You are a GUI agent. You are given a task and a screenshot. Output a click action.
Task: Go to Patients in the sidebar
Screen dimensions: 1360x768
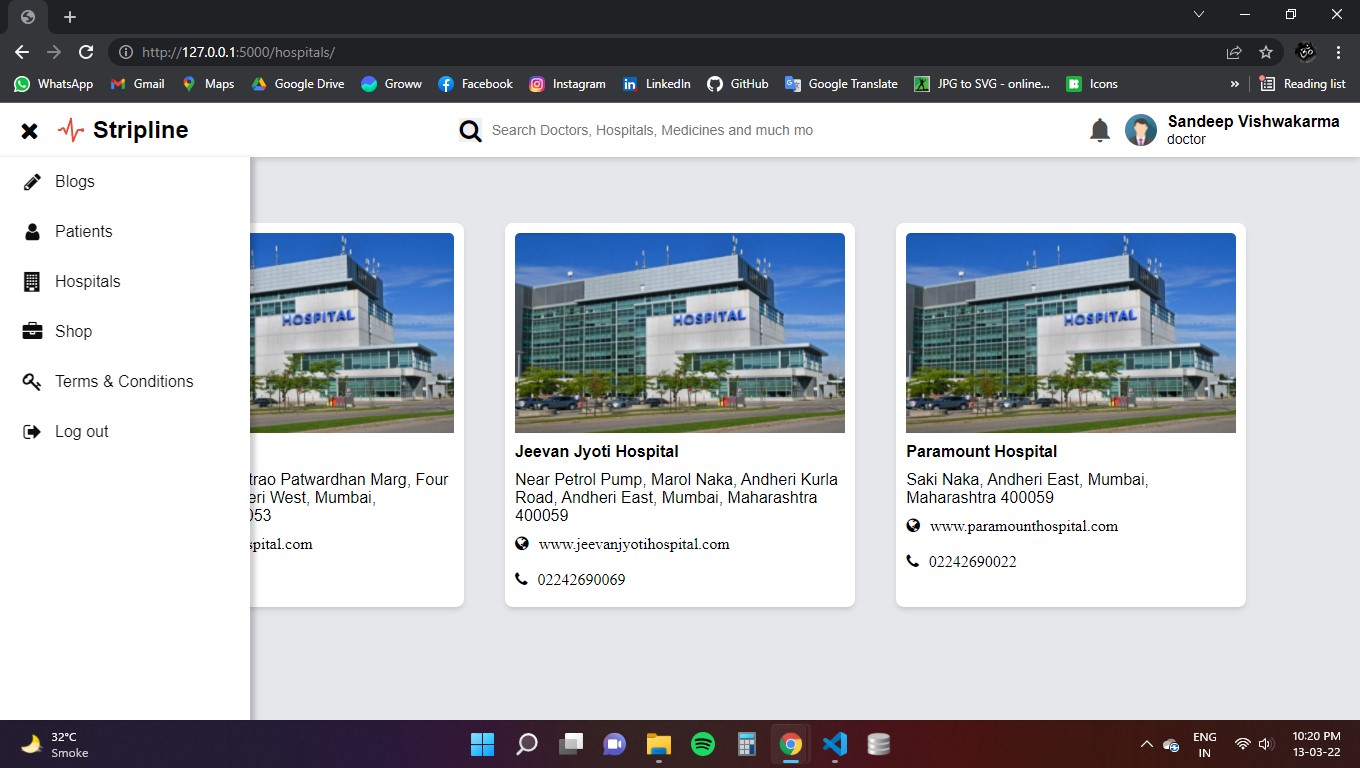(84, 231)
